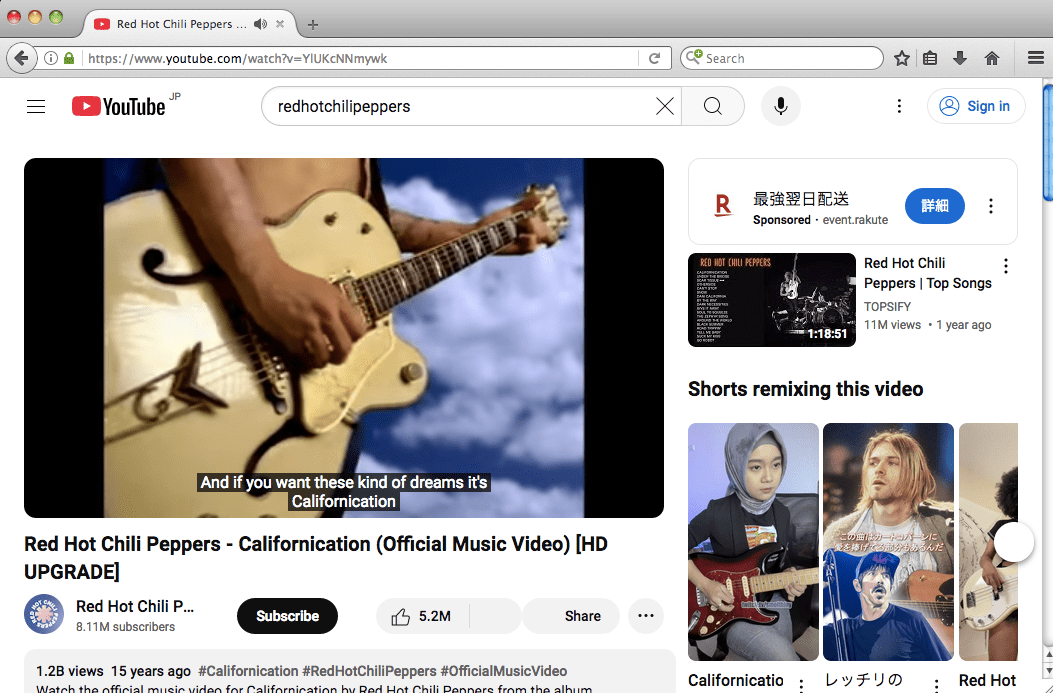
Task: Click the #RedHotChiliPeppers hashtag
Action: tap(369, 671)
